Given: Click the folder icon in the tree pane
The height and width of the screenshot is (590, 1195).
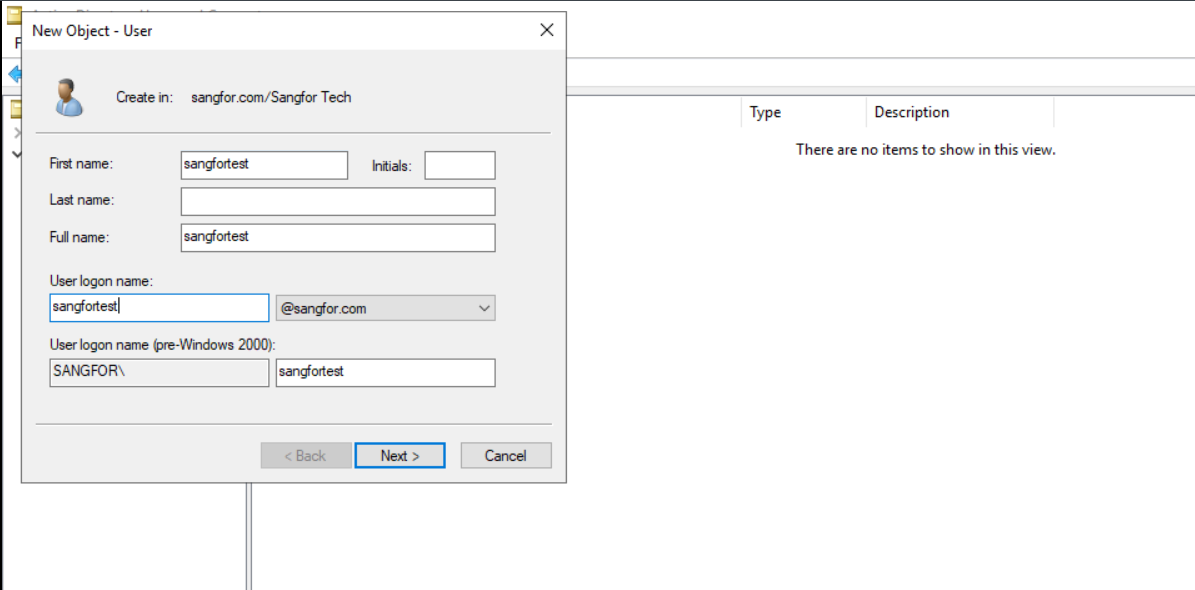Looking at the screenshot, I should coord(15,109).
